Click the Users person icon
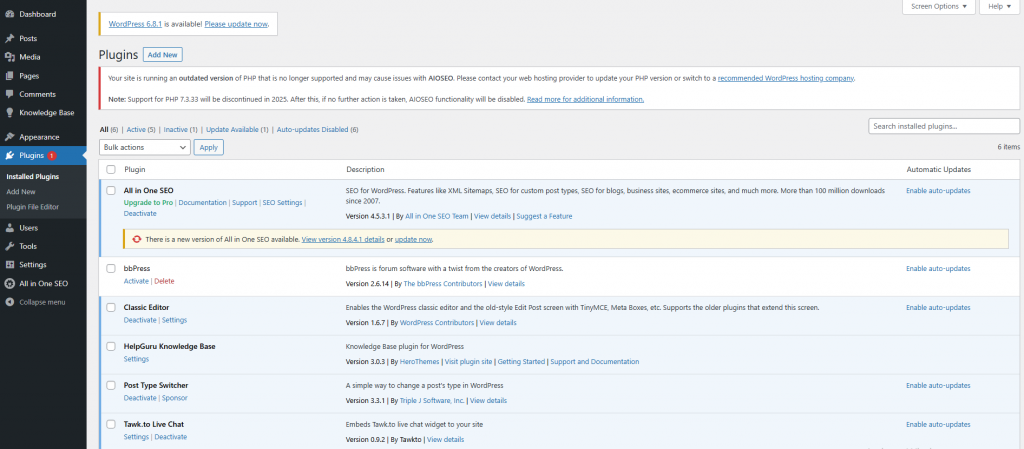The width and height of the screenshot is (1024, 449). click(x=10, y=228)
